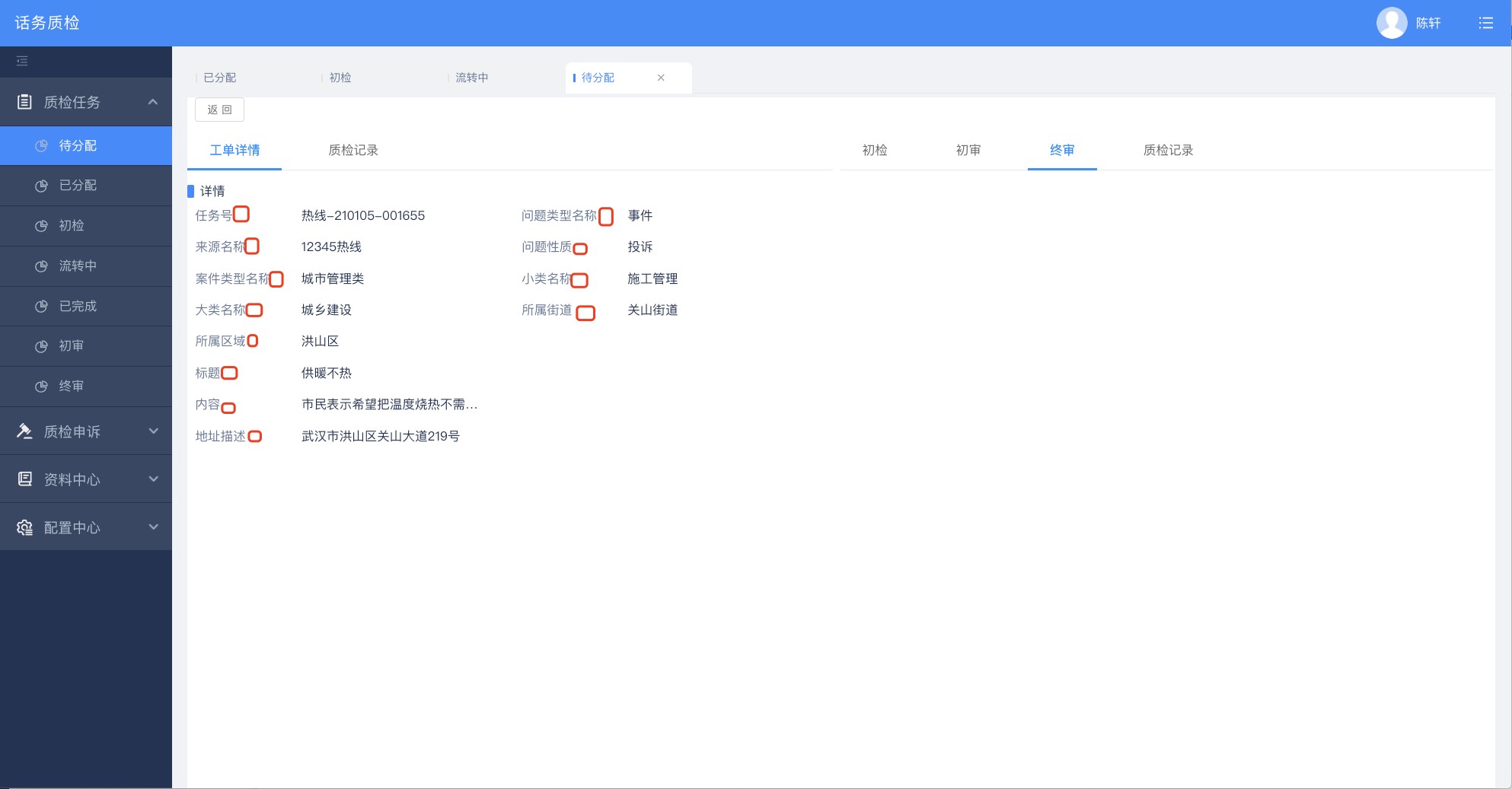Click the pie icon beside 初审 in sidebar
The image size is (1512, 789).
click(x=42, y=346)
